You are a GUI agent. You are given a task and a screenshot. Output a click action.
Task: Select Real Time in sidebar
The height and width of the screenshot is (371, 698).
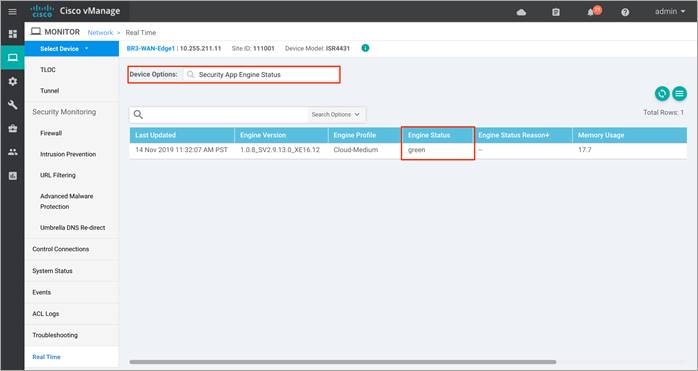(46, 357)
